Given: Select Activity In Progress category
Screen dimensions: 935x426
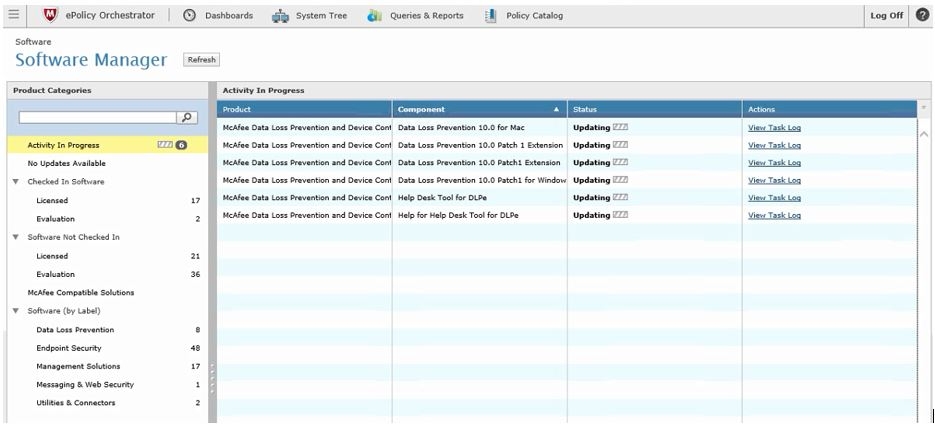Looking at the screenshot, I should [63, 145].
